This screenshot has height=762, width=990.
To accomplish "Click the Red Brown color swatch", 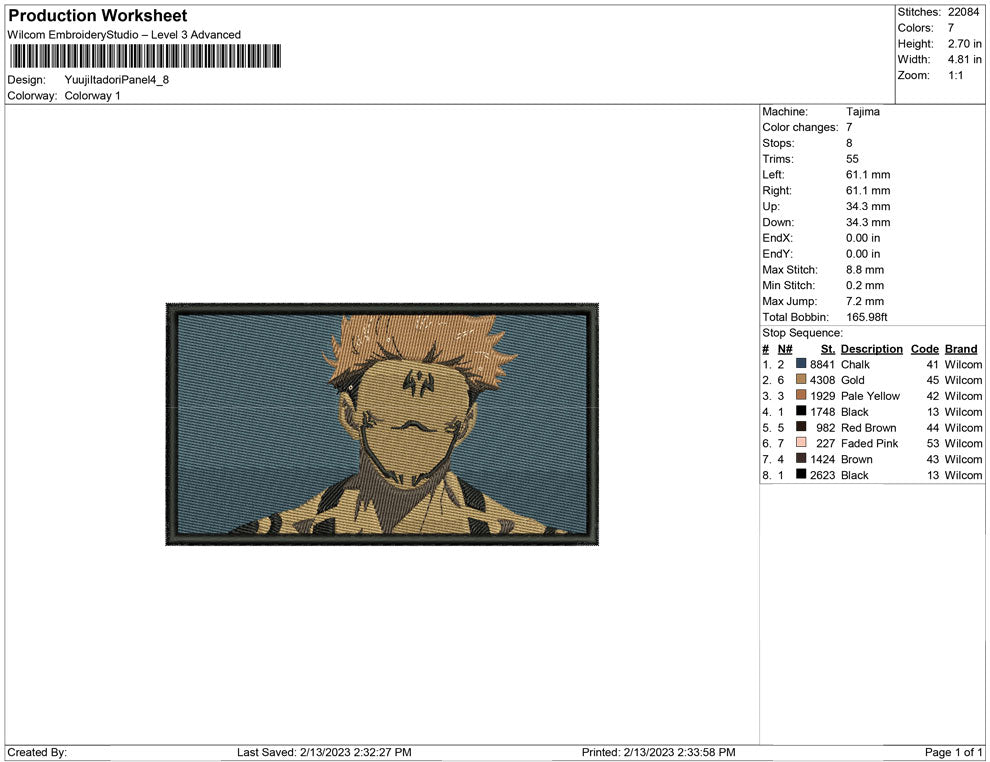I will [801, 427].
